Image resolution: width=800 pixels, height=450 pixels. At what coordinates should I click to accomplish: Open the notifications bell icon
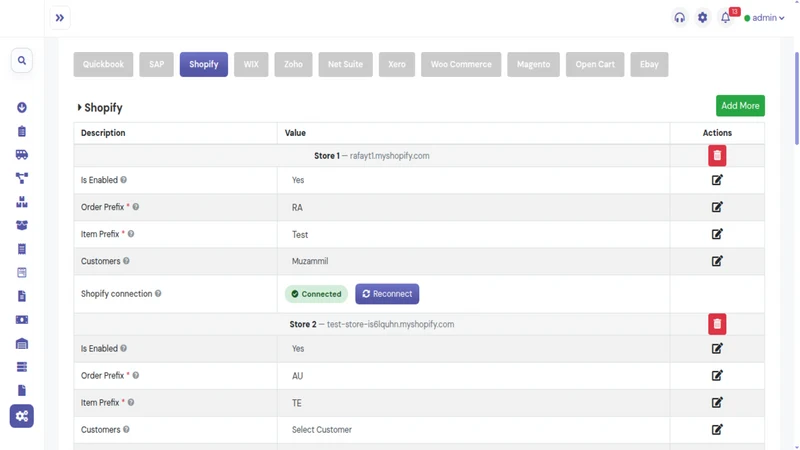(x=725, y=17)
